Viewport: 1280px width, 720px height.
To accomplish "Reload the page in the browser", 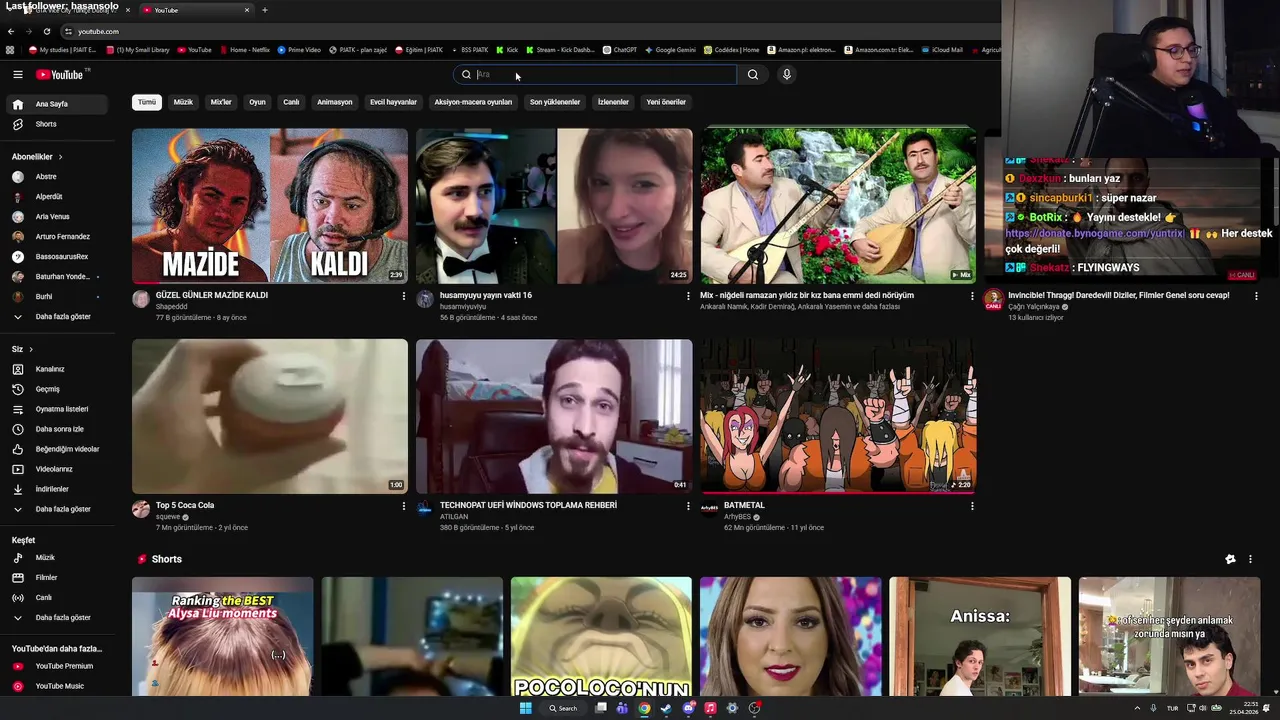I will (46, 32).
